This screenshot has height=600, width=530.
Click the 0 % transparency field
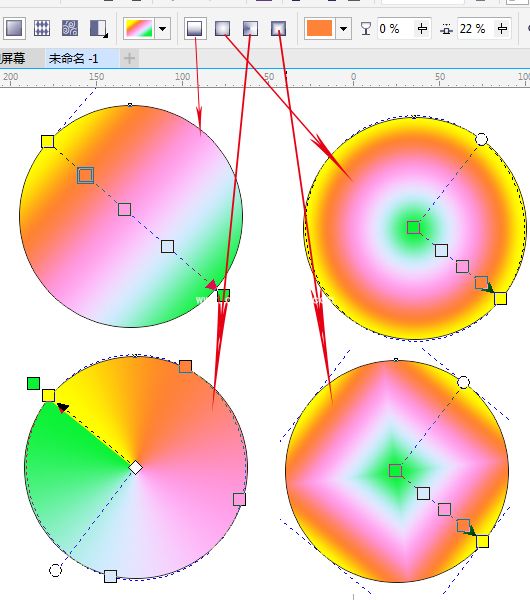click(395, 29)
